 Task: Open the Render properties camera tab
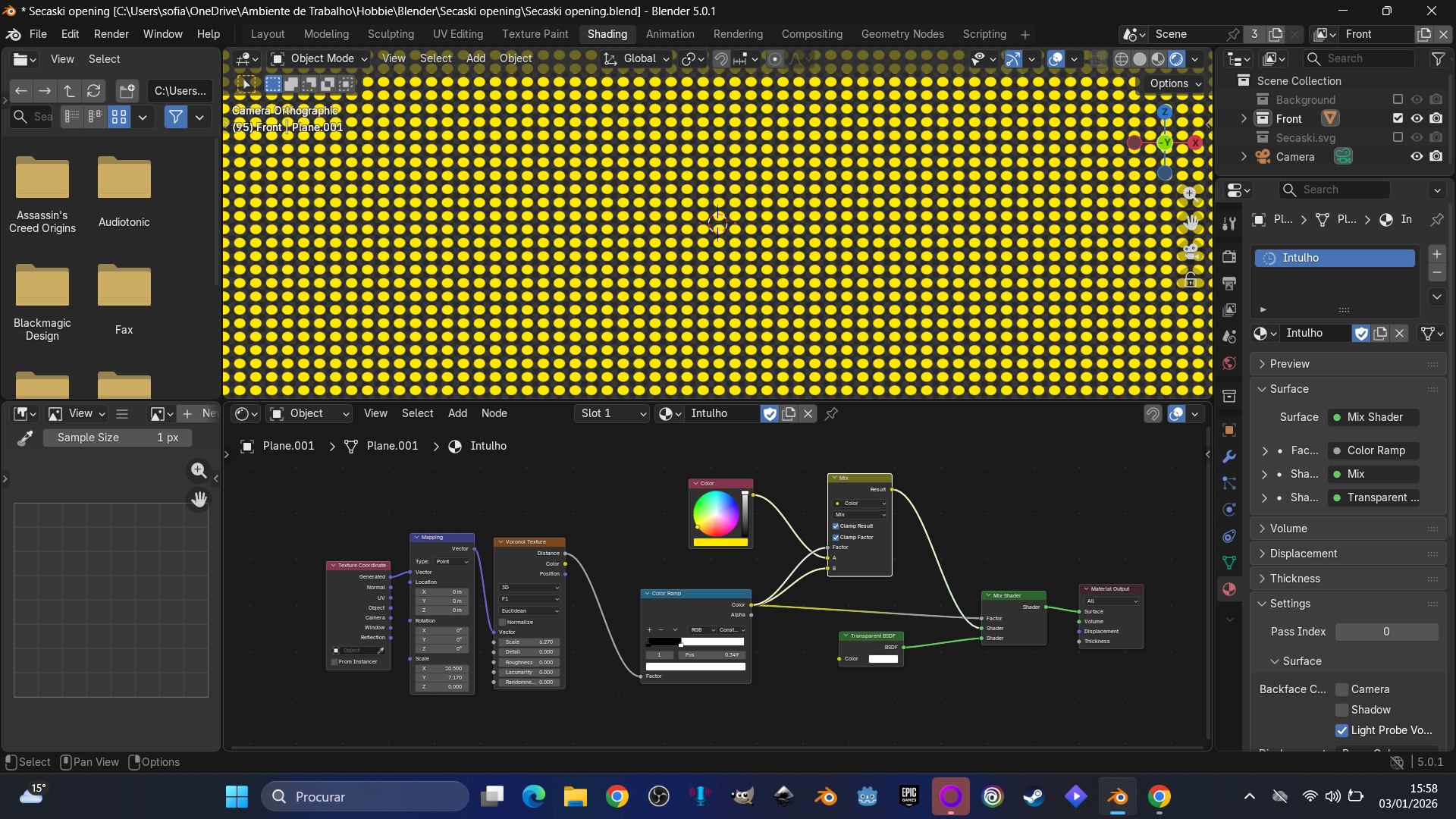(x=1229, y=256)
